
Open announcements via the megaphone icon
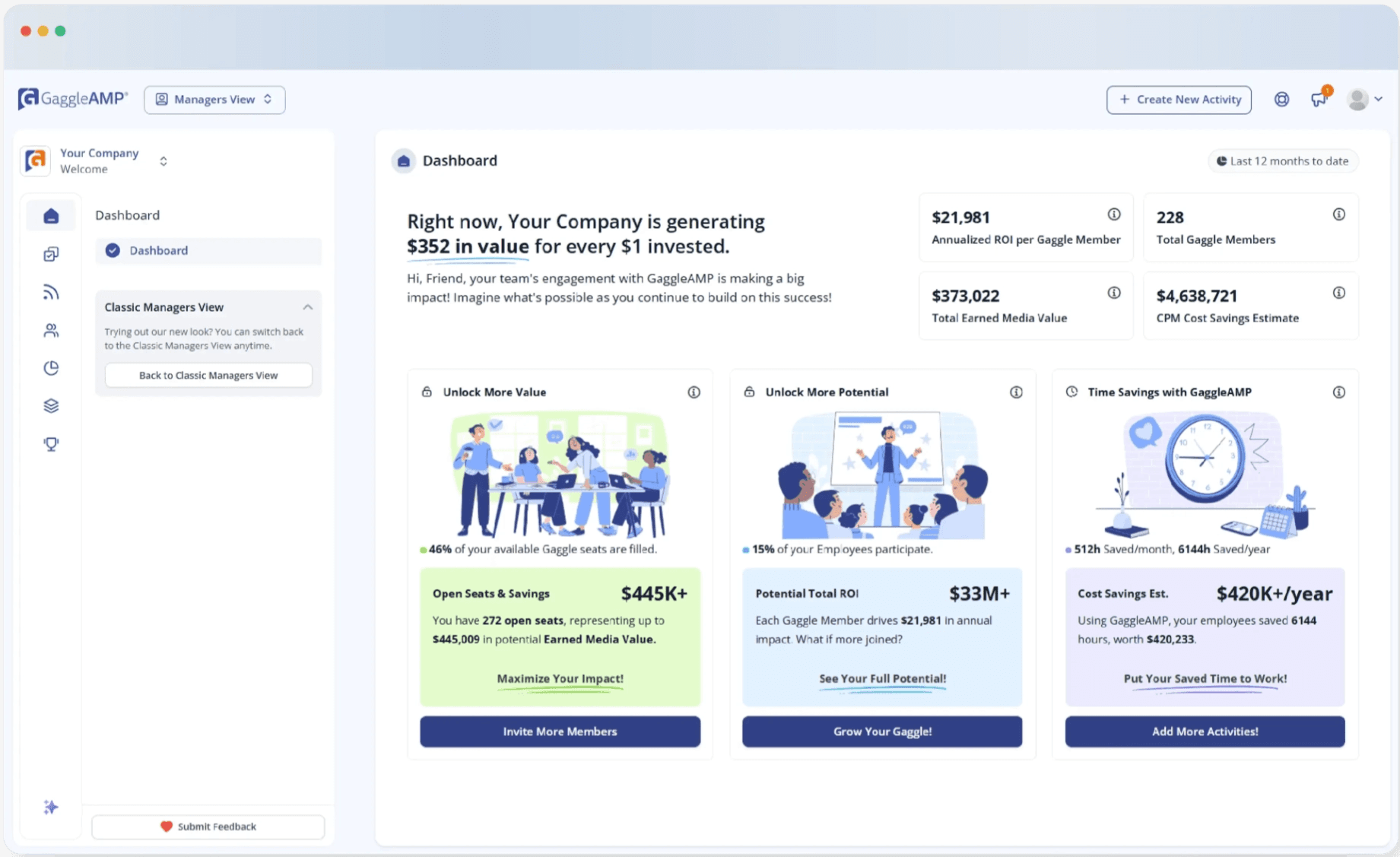pyautogui.click(x=1319, y=100)
